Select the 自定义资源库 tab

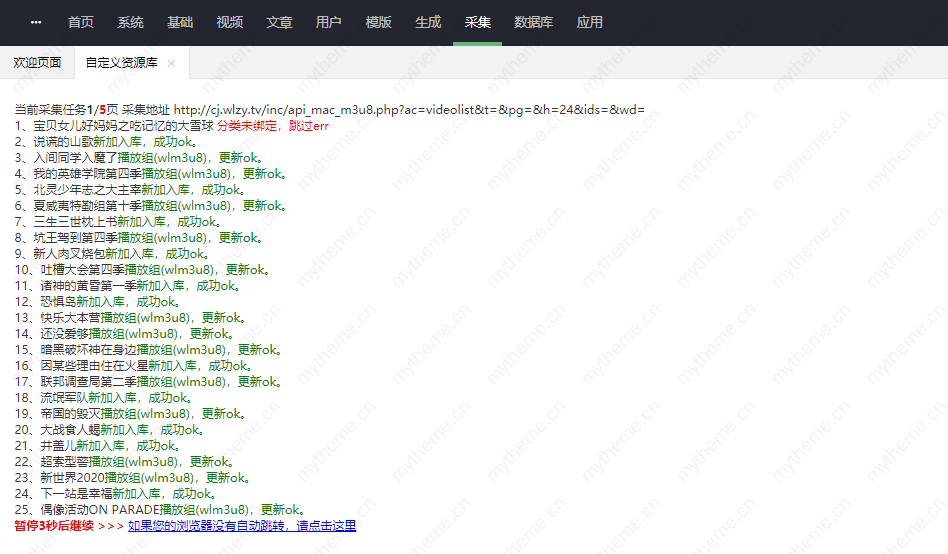121,63
